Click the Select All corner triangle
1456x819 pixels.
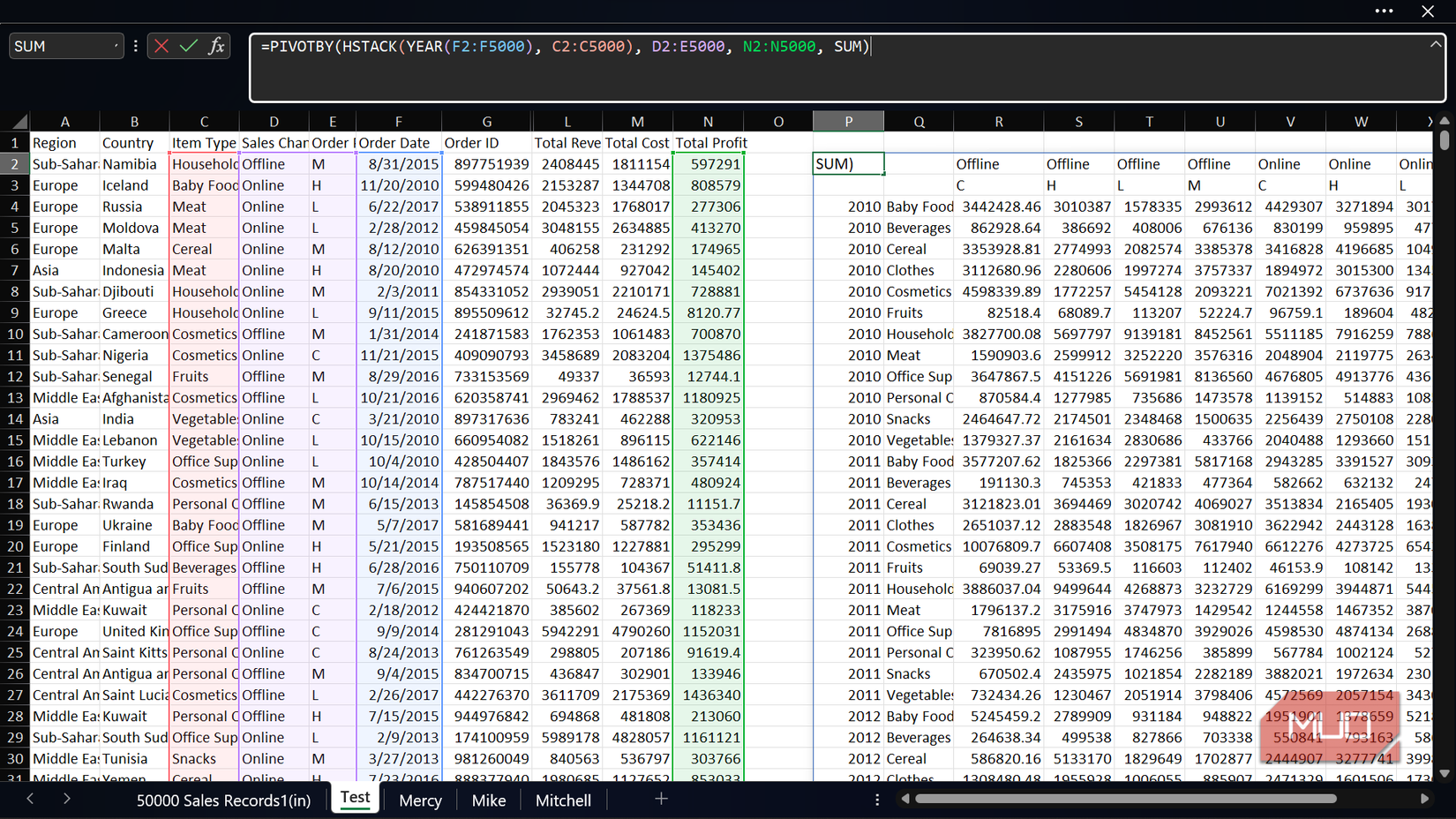(x=19, y=122)
